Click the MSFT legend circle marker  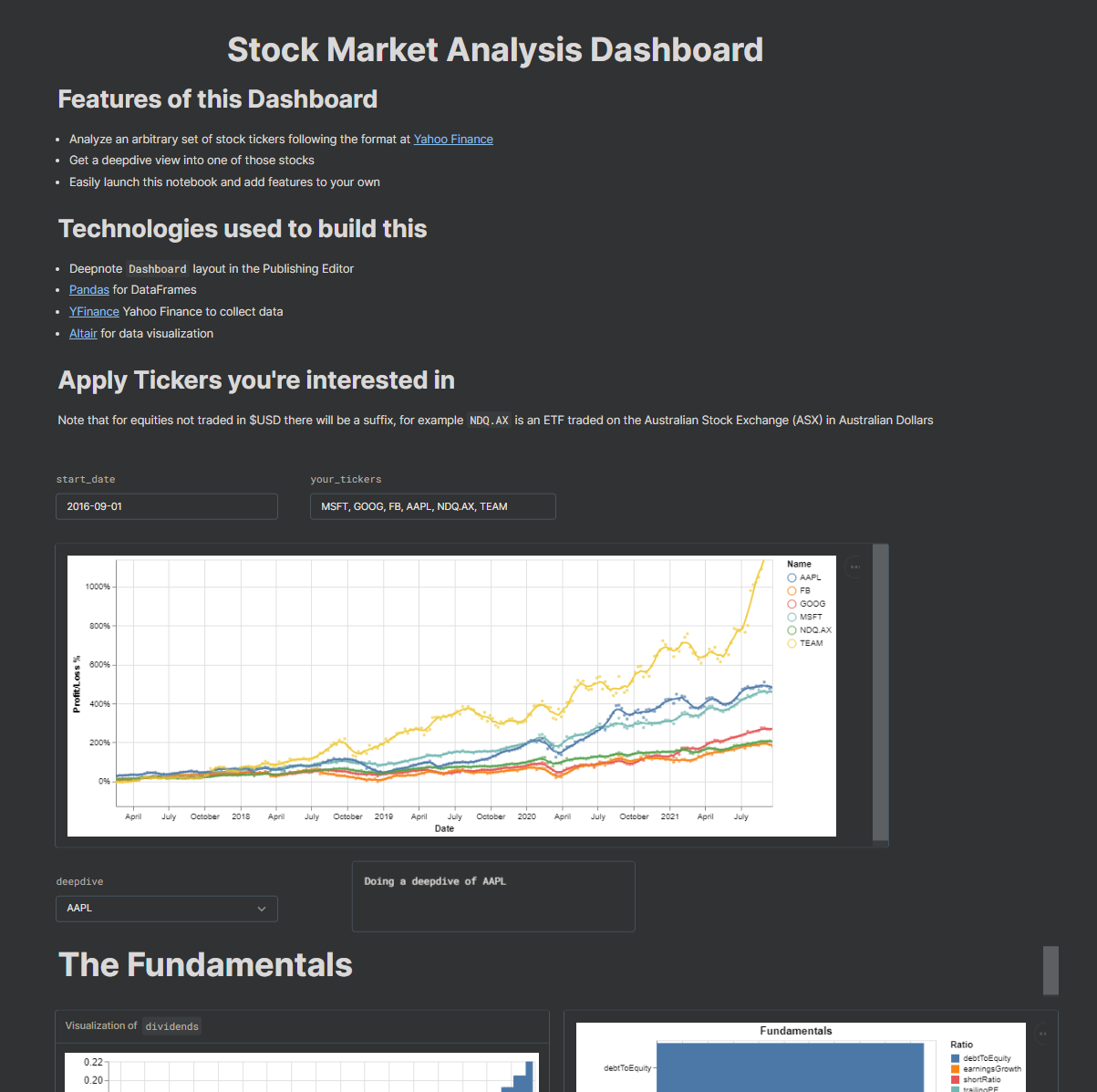point(792,618)
